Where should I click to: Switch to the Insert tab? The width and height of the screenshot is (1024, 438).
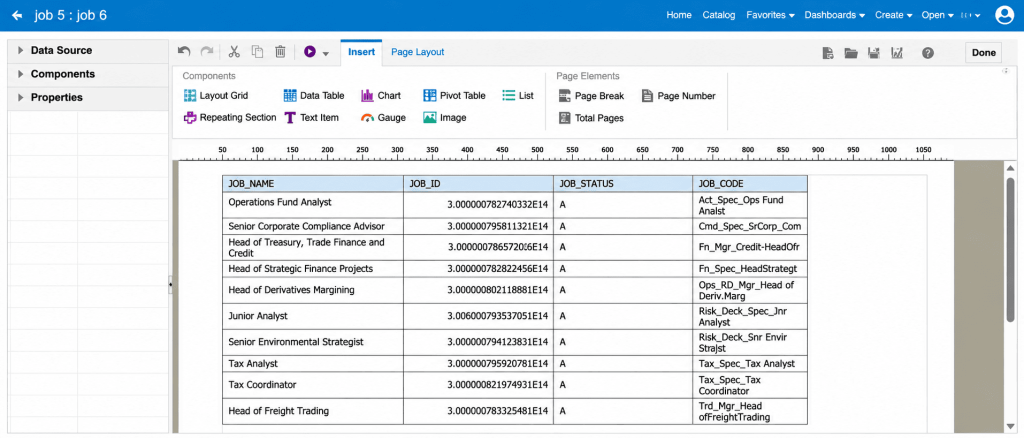click(x=361, y=52)
